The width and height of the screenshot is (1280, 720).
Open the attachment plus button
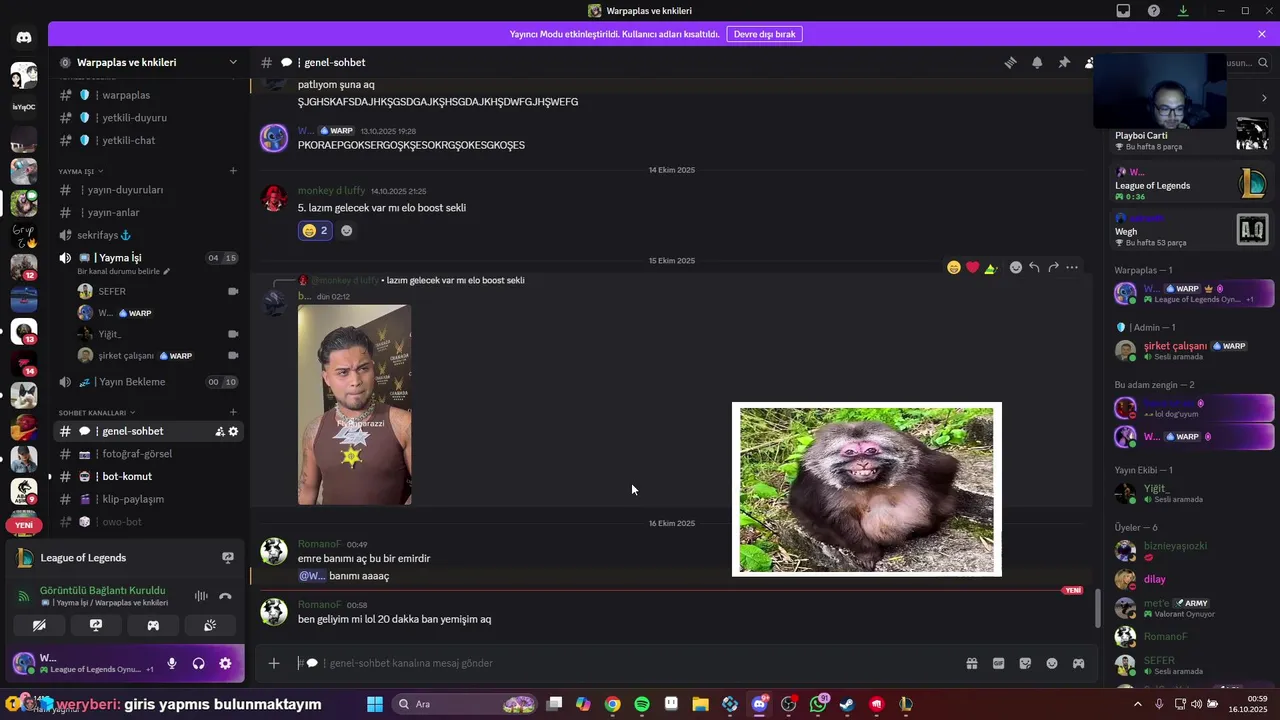pyautogui.click(x=274, y=663)
